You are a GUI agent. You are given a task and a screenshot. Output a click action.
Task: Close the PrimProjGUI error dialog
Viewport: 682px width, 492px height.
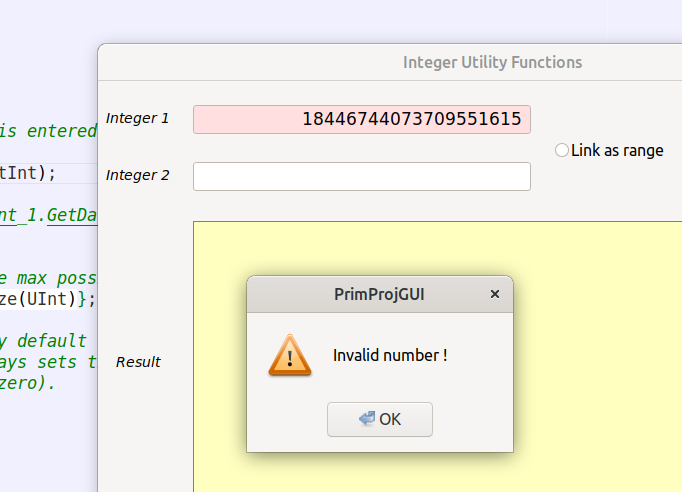[x=495, y=294]
